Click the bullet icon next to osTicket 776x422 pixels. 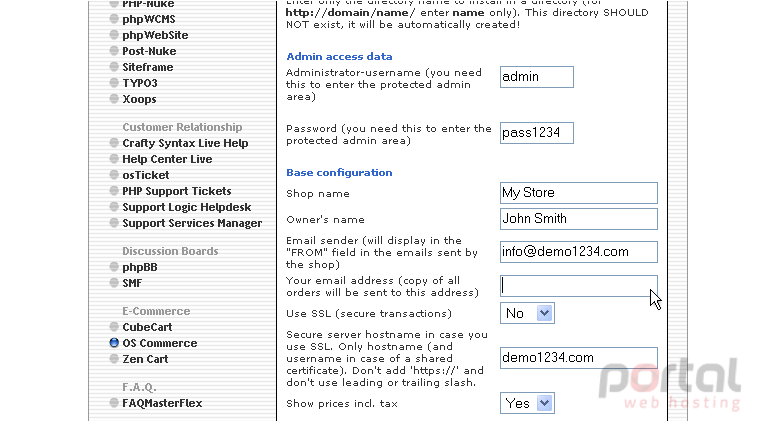click(x=114, y=175)
